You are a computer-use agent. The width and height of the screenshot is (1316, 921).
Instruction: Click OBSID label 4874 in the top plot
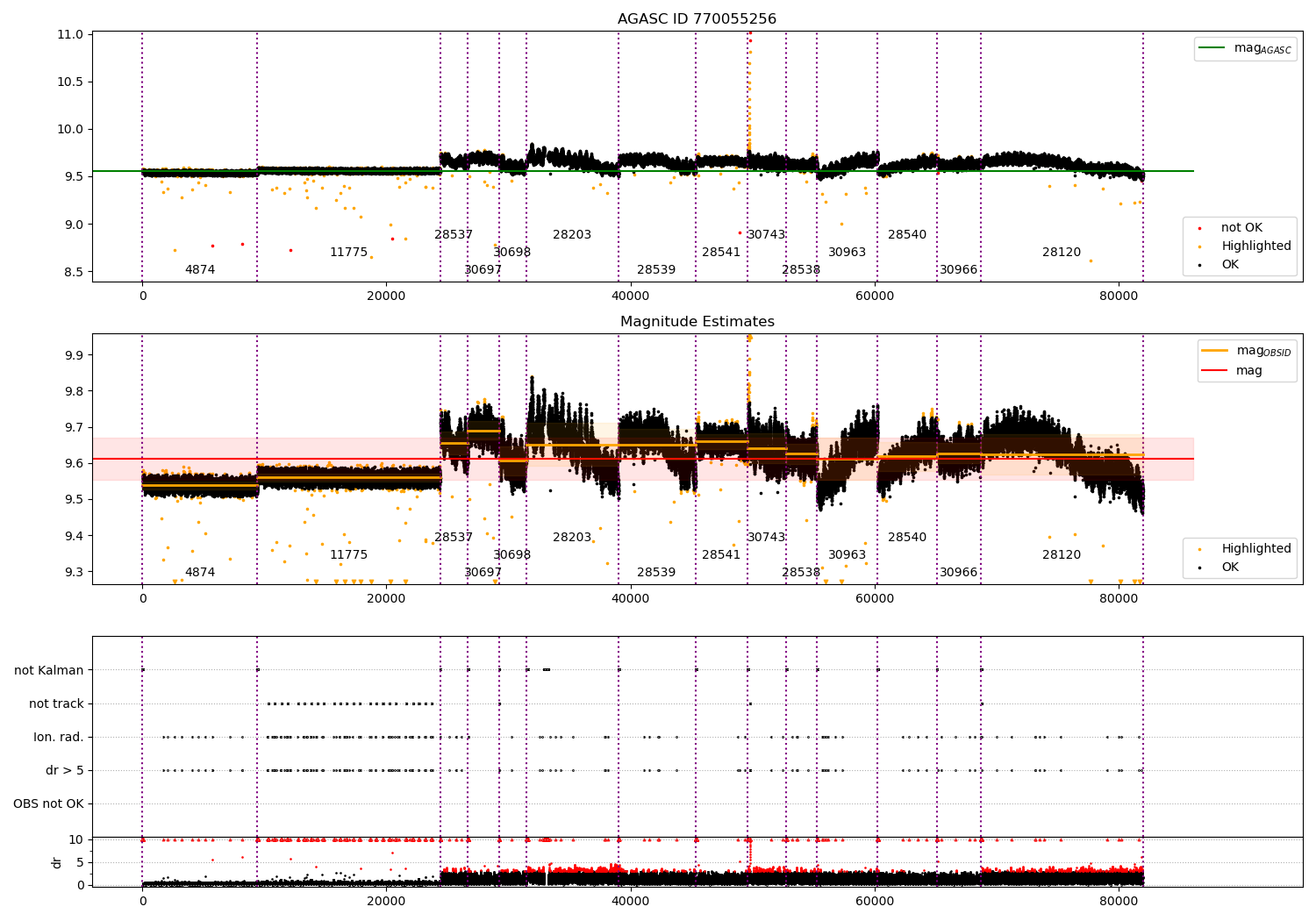click(x=200, y=269)
